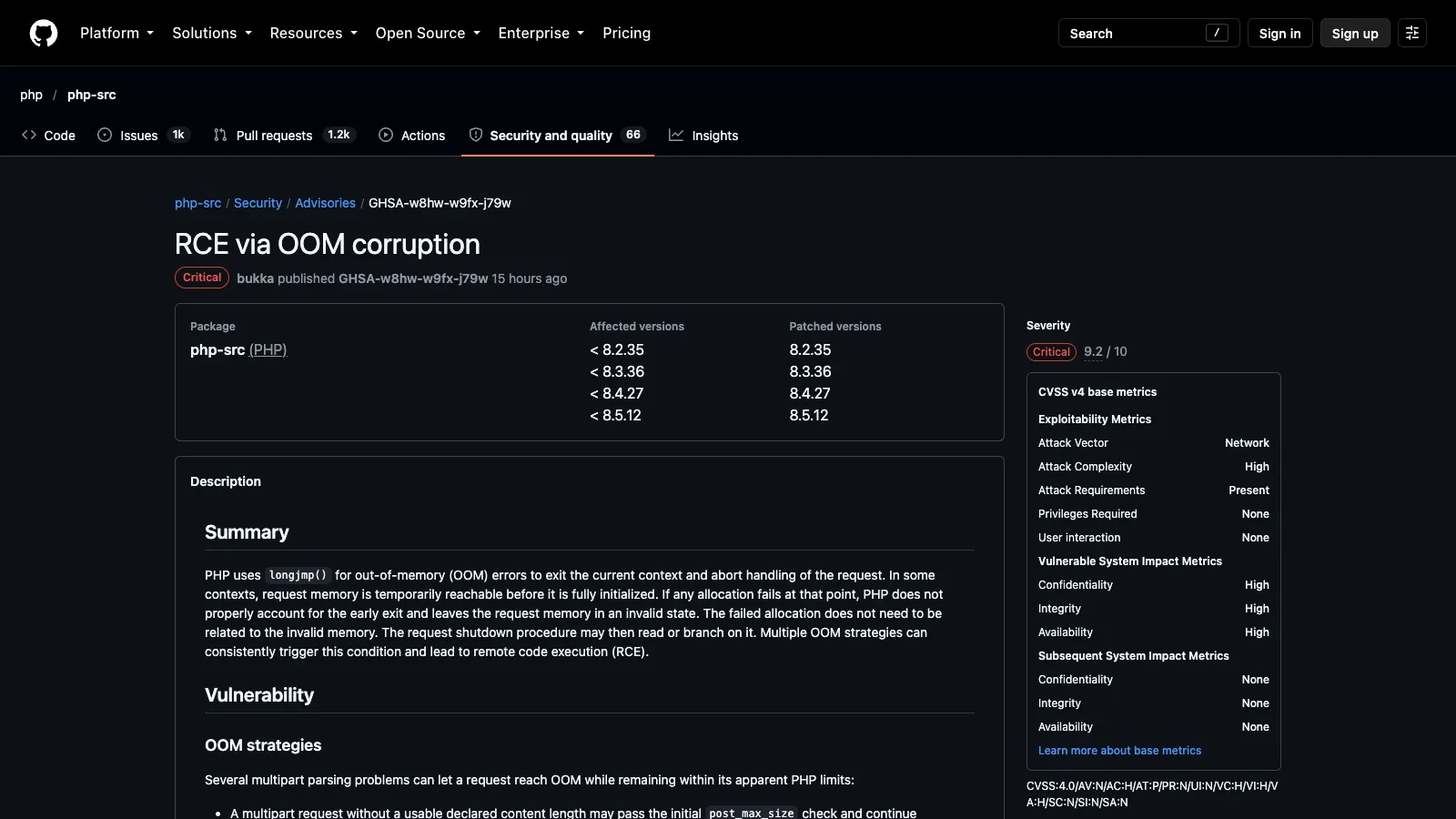Expand the Resources menu
The height and width of the screenshot is (819, 1456).
(314, 33)
